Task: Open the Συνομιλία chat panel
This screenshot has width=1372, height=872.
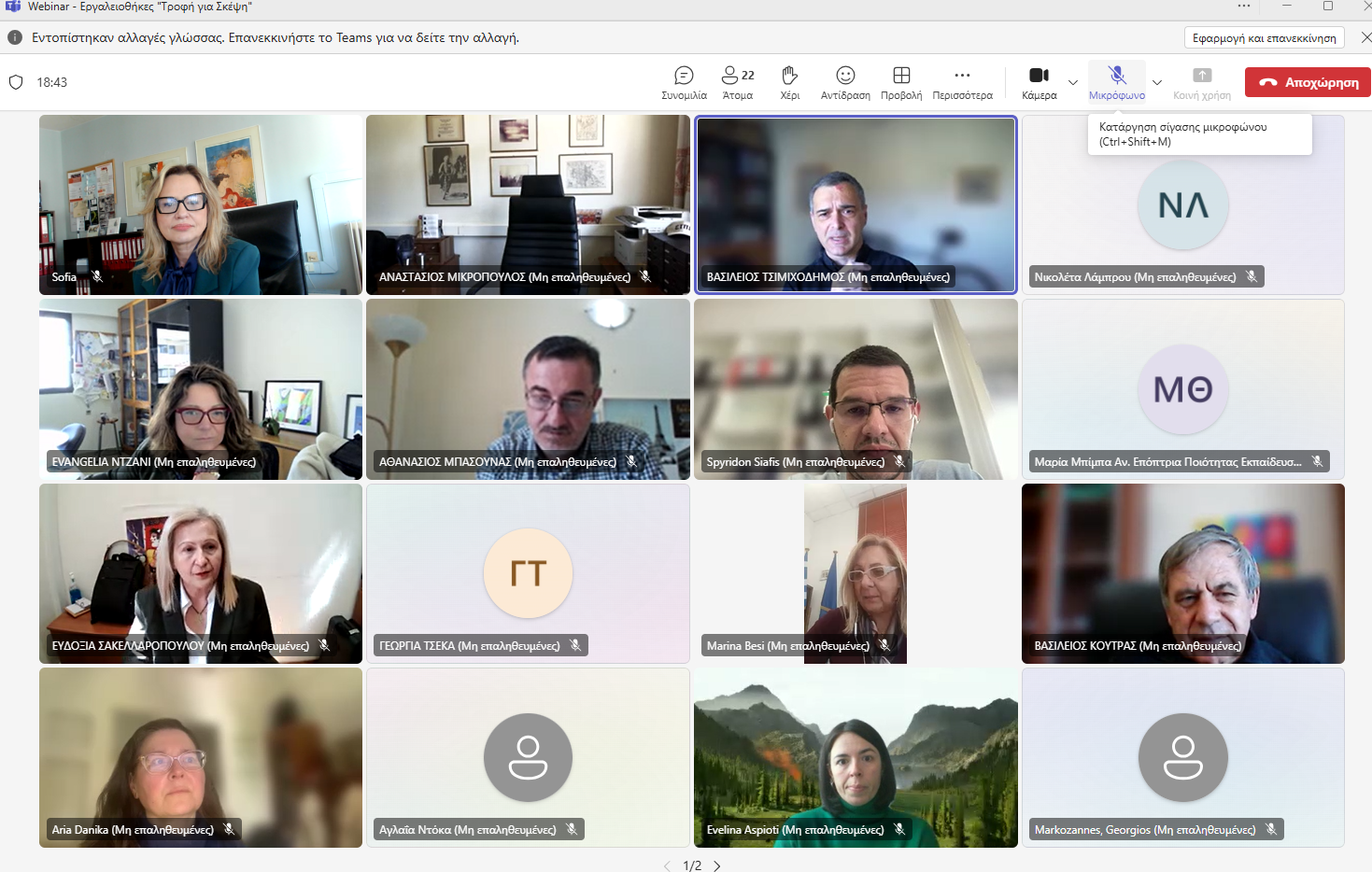Action: pos(684,82)
